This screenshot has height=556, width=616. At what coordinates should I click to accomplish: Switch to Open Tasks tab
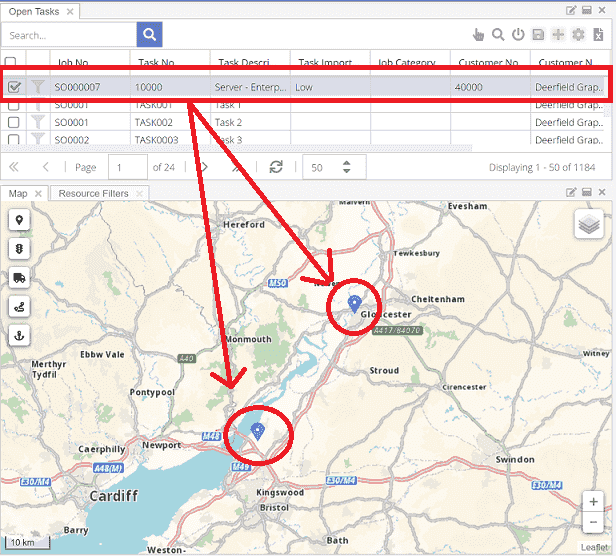click(x=34, y=11)
